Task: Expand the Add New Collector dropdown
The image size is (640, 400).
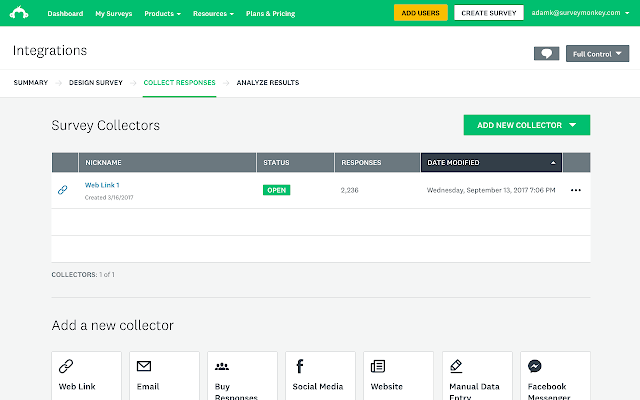Action: pos(527,125)
